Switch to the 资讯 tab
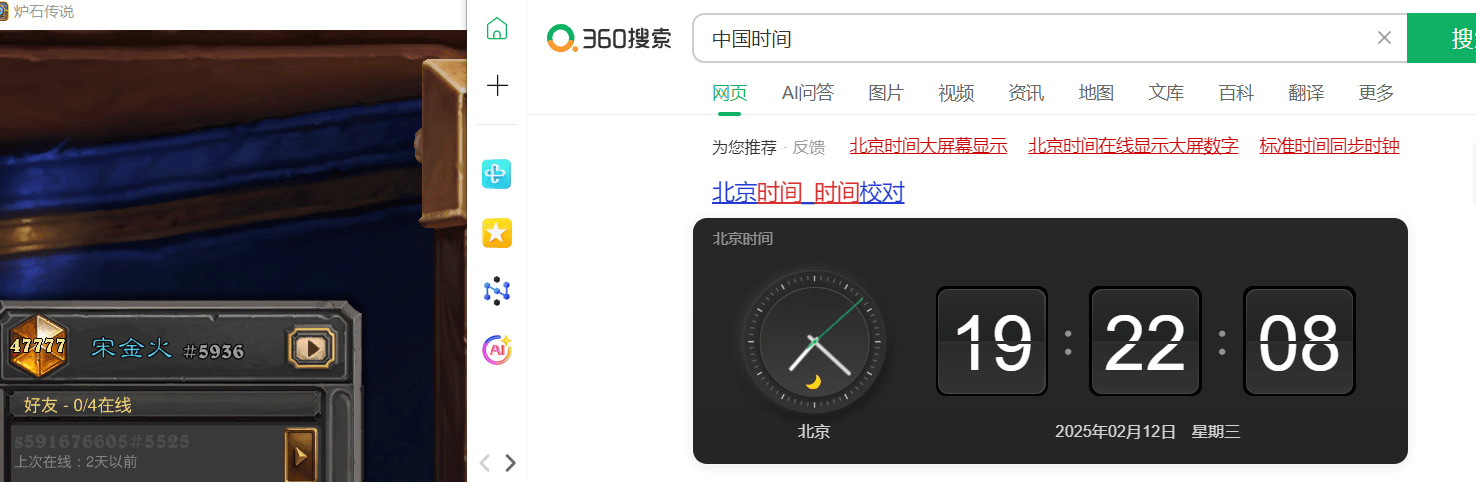 click(1026, 93)
